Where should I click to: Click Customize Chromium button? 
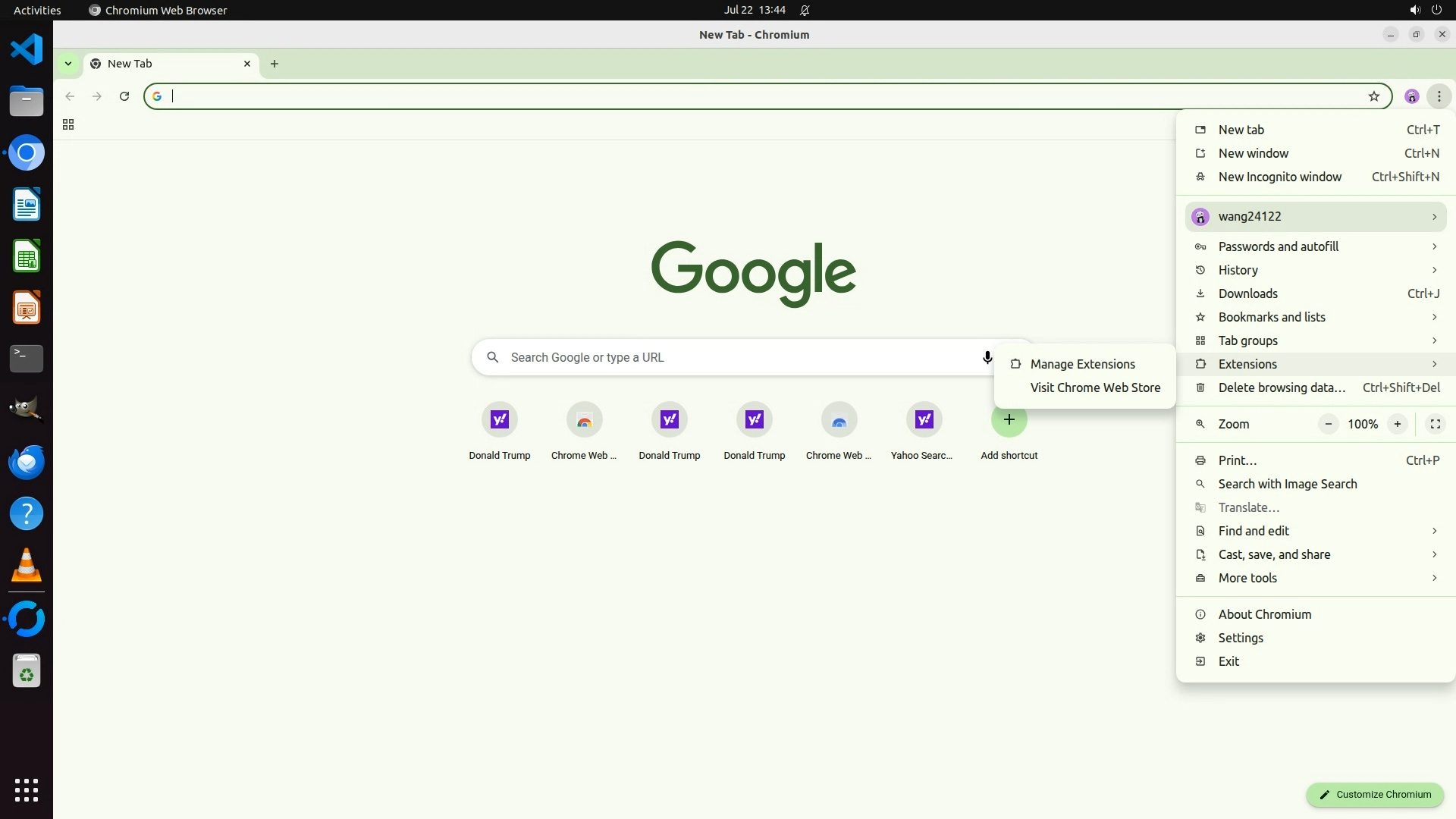[x=1374, y=794]
